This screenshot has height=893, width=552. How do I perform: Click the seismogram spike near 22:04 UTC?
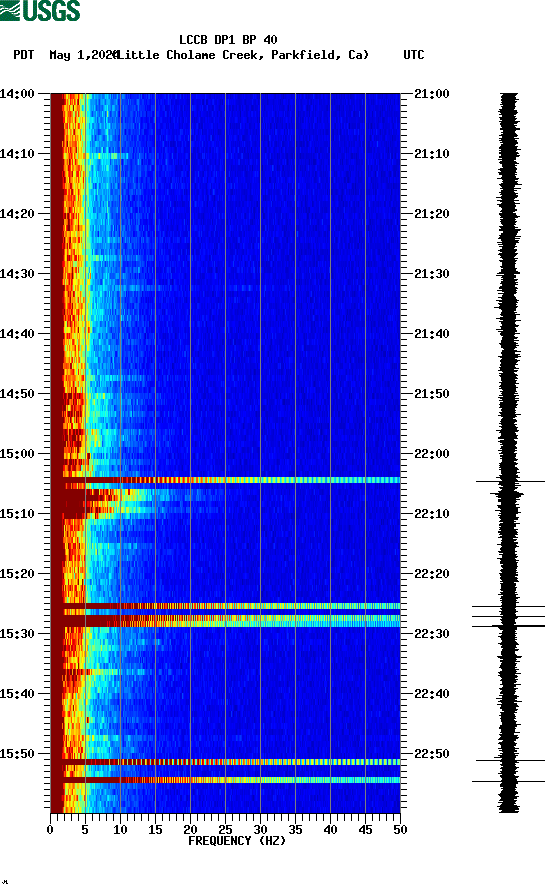[x=510, y=482]
